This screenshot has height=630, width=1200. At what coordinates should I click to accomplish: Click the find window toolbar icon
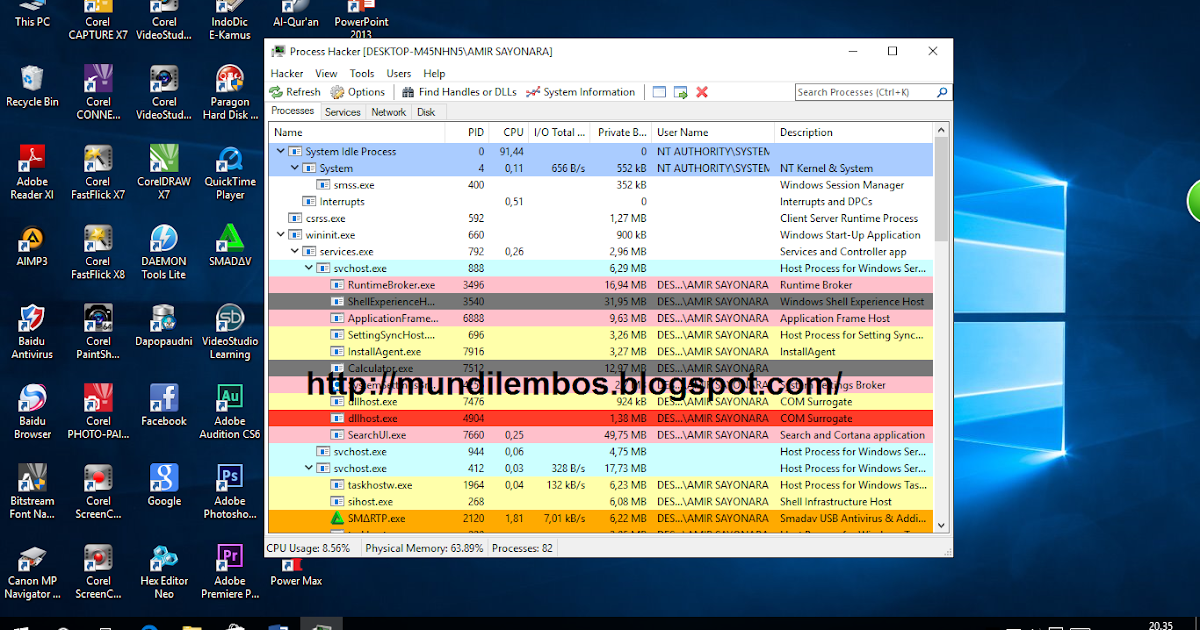pyautogui.click(x=659, y=92)
